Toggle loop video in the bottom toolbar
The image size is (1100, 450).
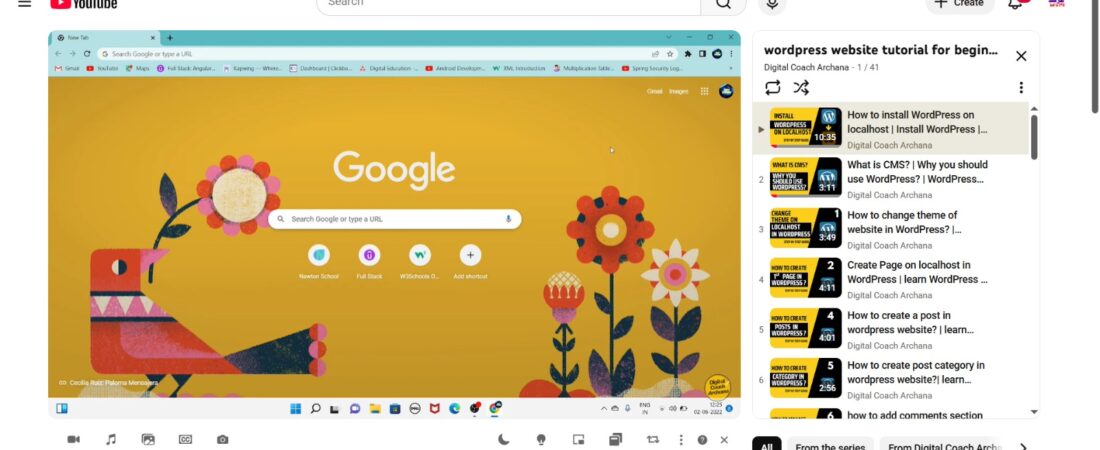[x=653, y=439]
